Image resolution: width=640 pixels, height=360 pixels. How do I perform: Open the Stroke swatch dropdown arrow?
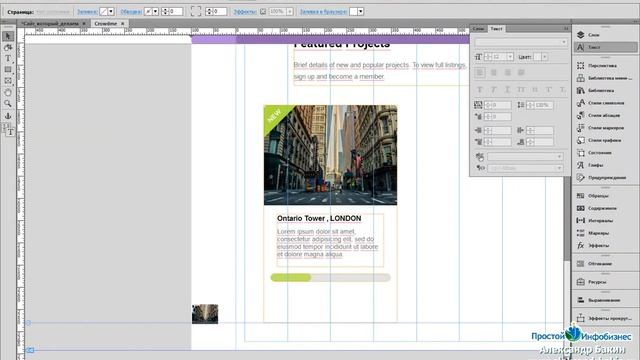tap(156, 12)
